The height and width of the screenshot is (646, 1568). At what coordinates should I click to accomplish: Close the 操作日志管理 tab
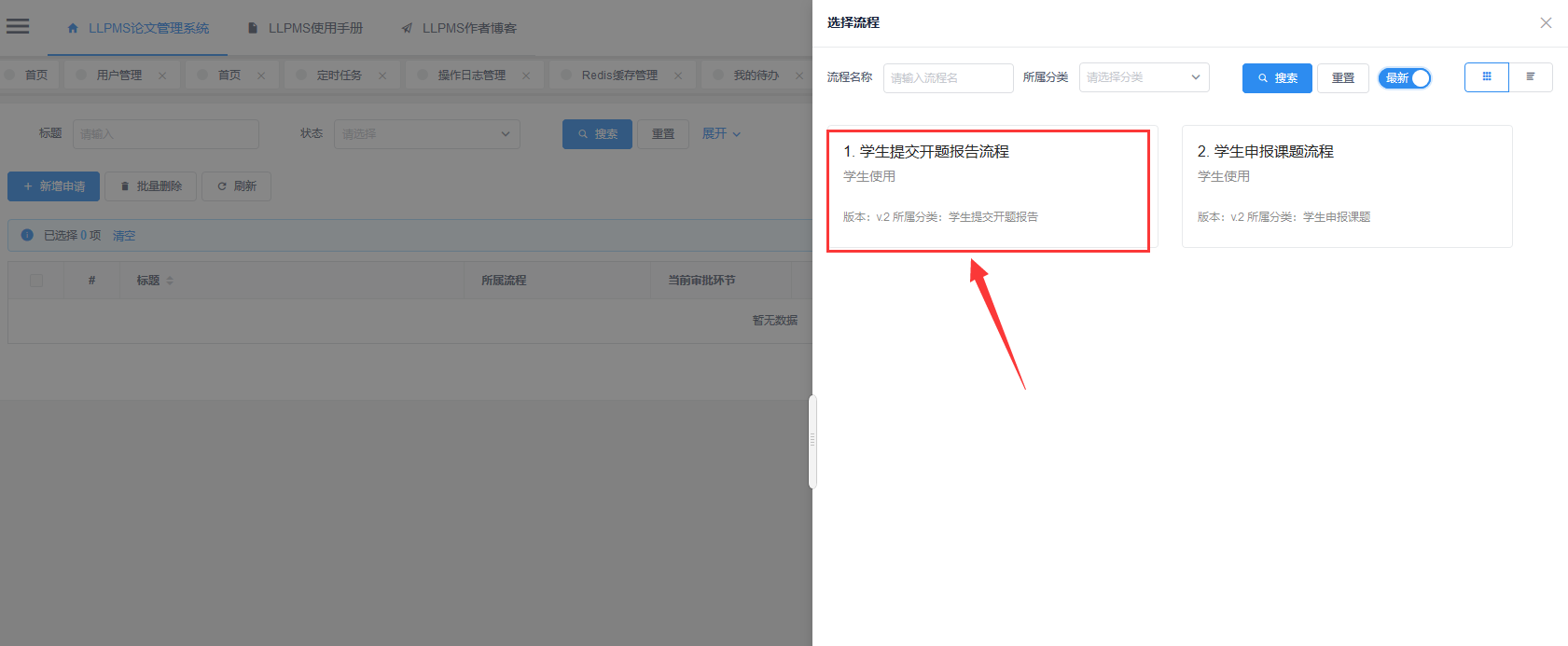tap(526, 76)
